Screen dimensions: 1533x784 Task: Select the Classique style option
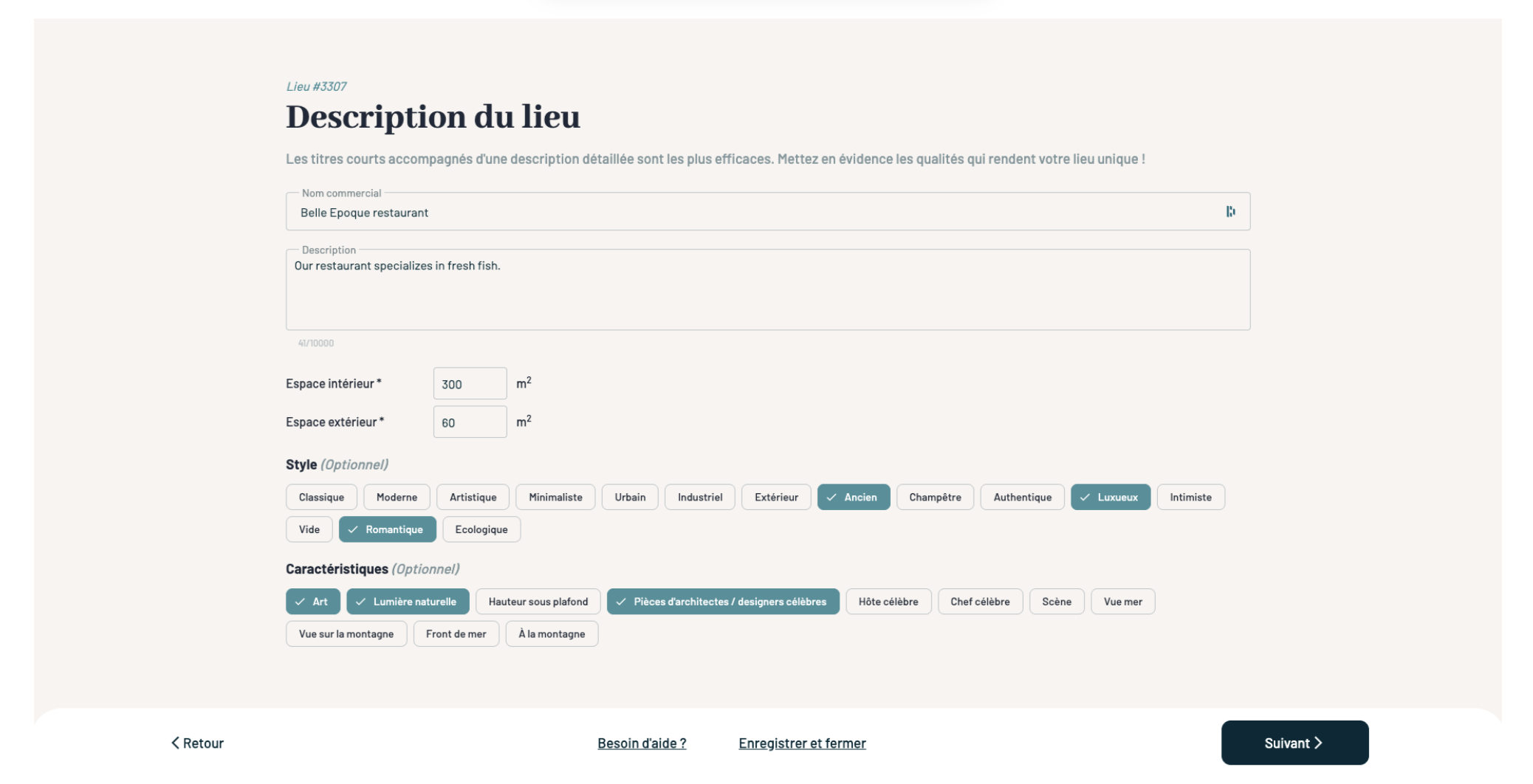(x=321, y=497)
